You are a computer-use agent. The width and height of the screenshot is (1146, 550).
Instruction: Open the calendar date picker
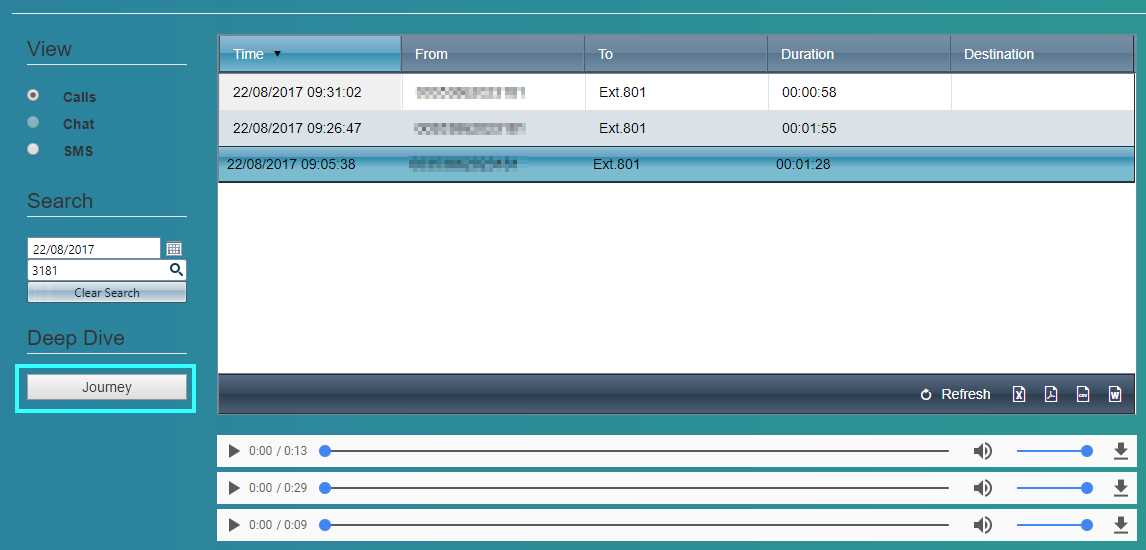point(174,249)
